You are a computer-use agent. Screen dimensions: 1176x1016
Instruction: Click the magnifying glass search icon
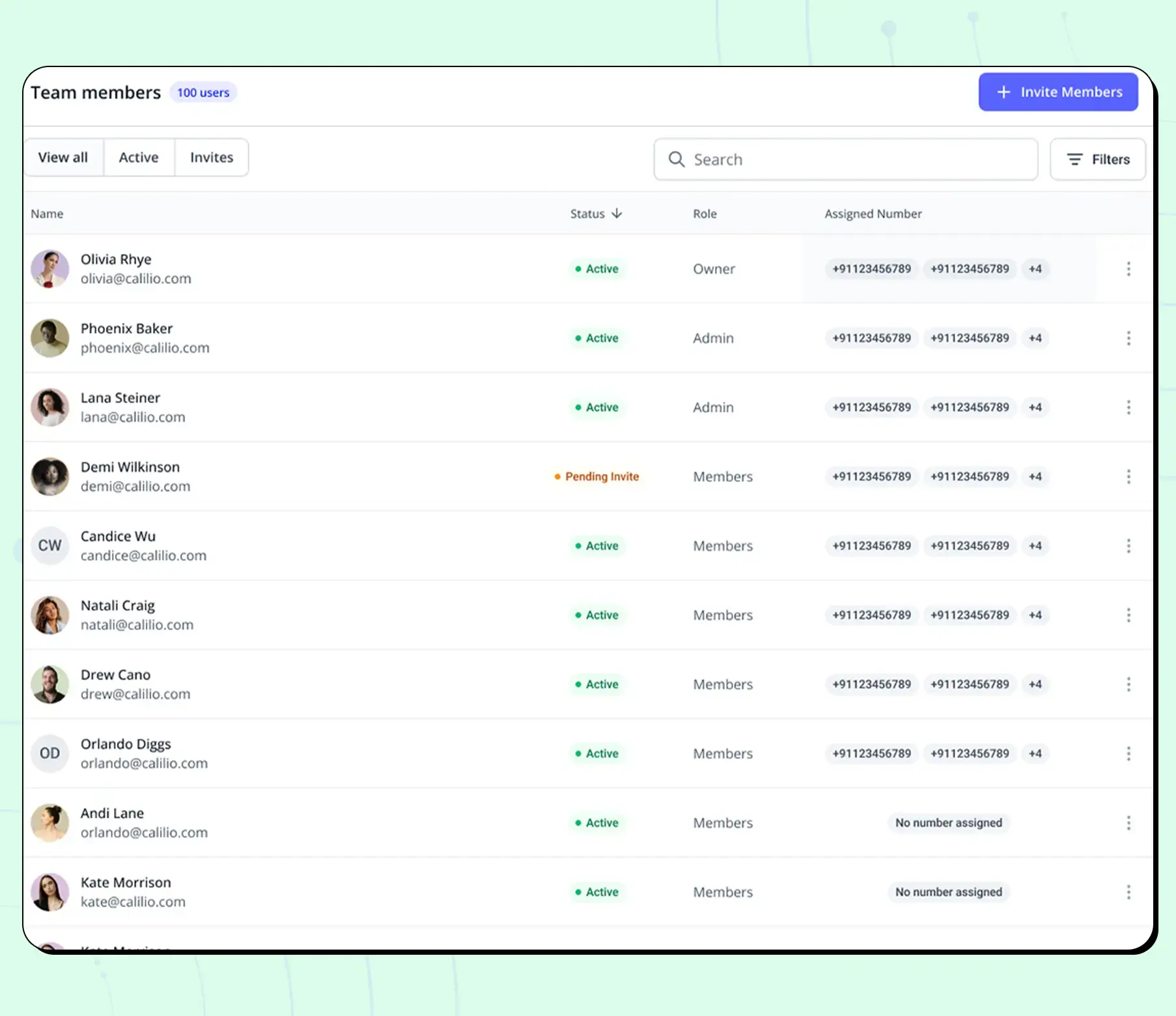[x=677, y=160]
